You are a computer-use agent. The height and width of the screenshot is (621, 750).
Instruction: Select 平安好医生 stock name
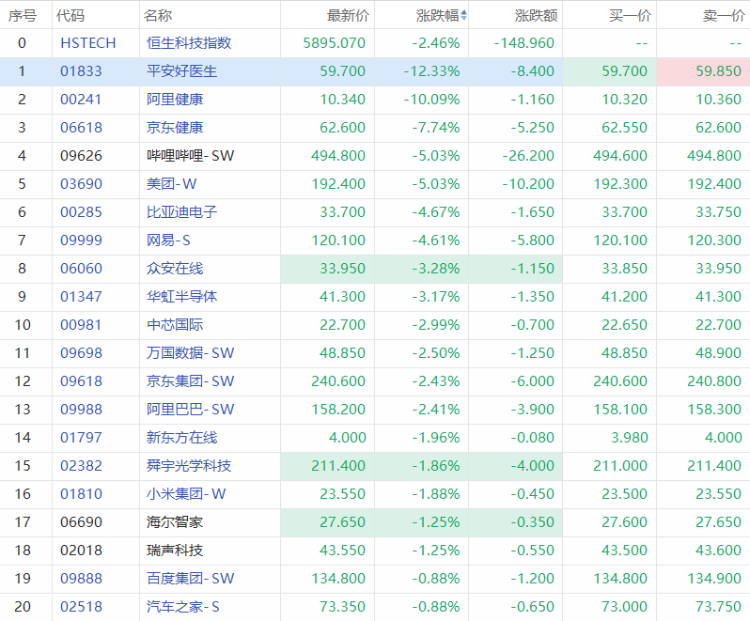coord(182,71)
